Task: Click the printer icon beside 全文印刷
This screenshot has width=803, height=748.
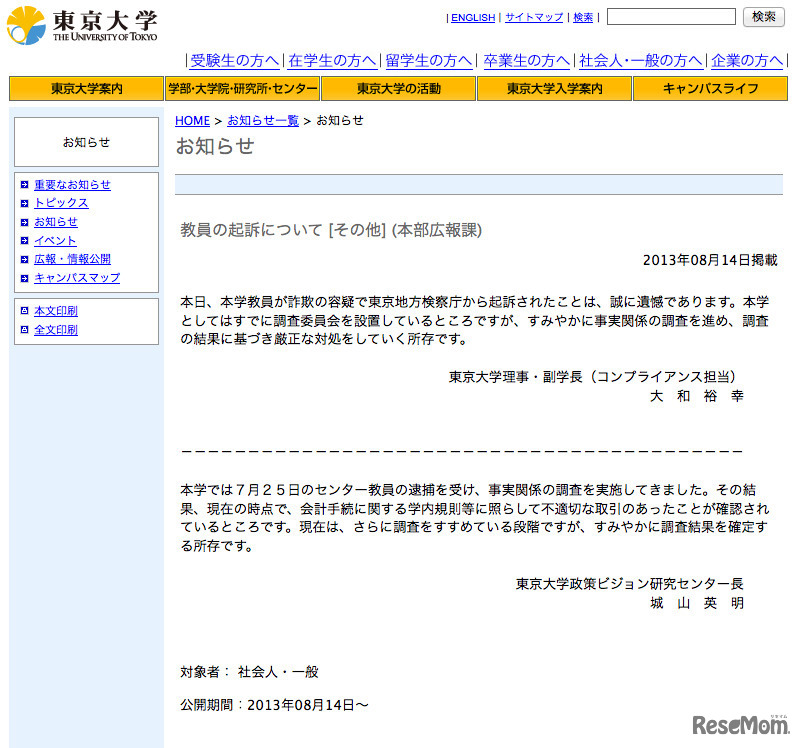Action: pyautogui.click(x=24, y=329)
